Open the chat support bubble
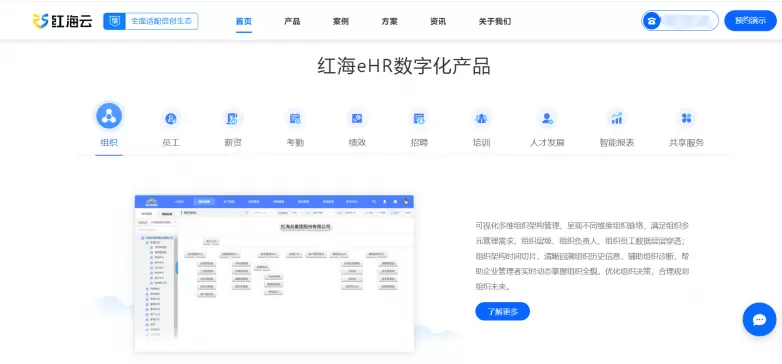 (x=759, y=319)
